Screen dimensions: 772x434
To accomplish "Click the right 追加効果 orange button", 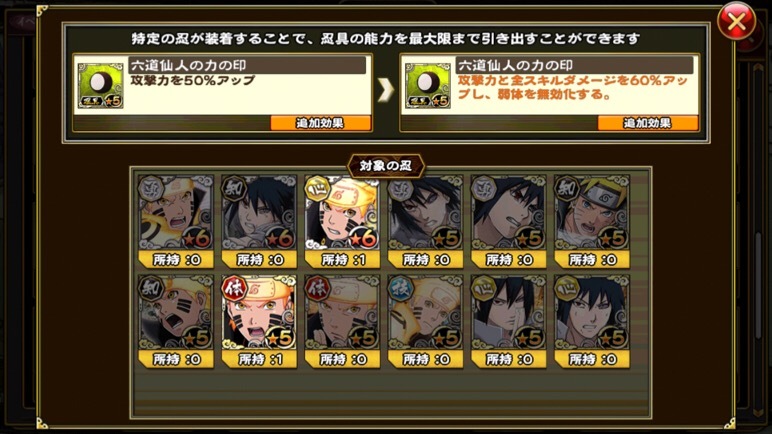I will click(647, 123).
